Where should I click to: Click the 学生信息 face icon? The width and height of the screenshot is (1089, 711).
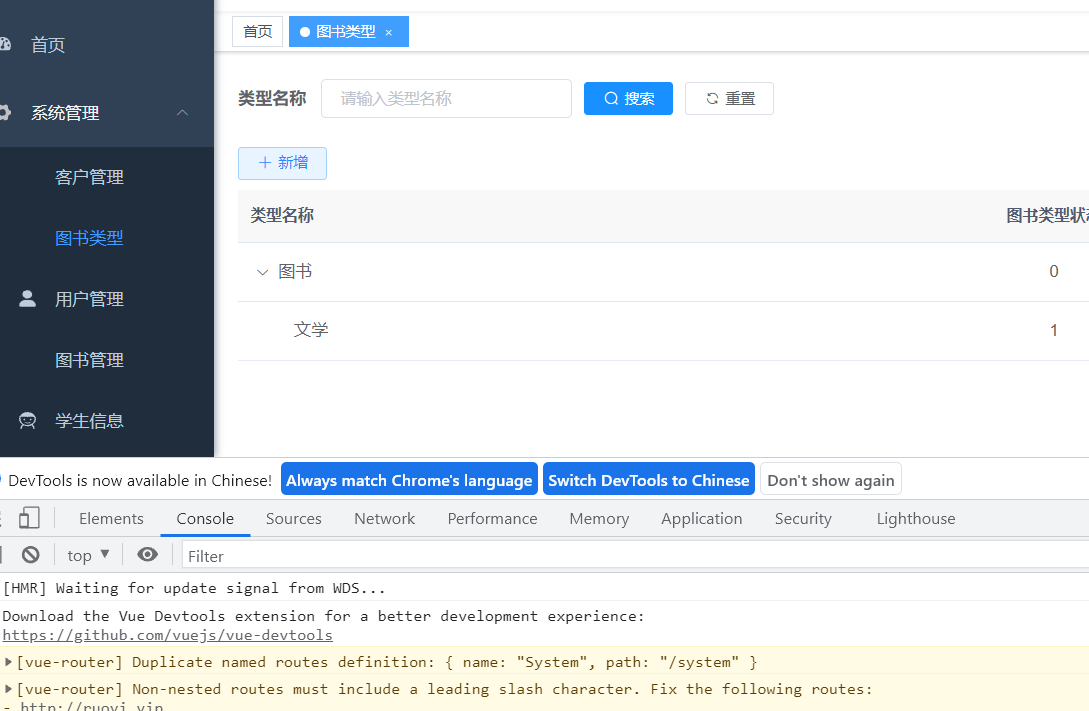27,421
